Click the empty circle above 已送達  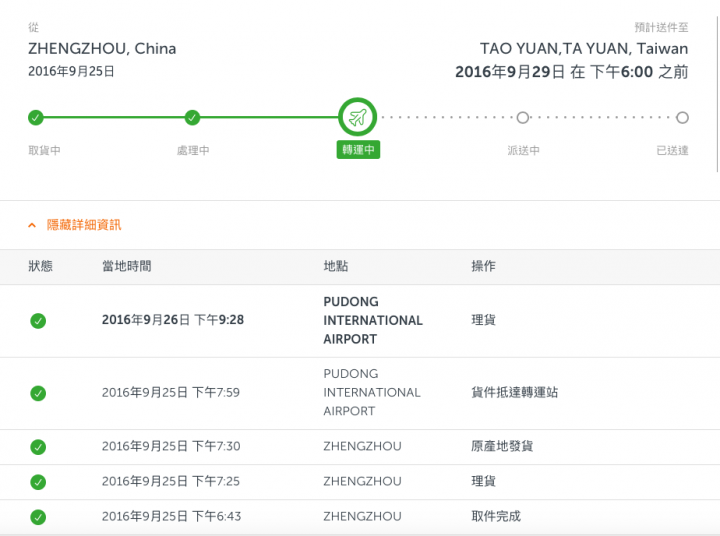[682, 118]
